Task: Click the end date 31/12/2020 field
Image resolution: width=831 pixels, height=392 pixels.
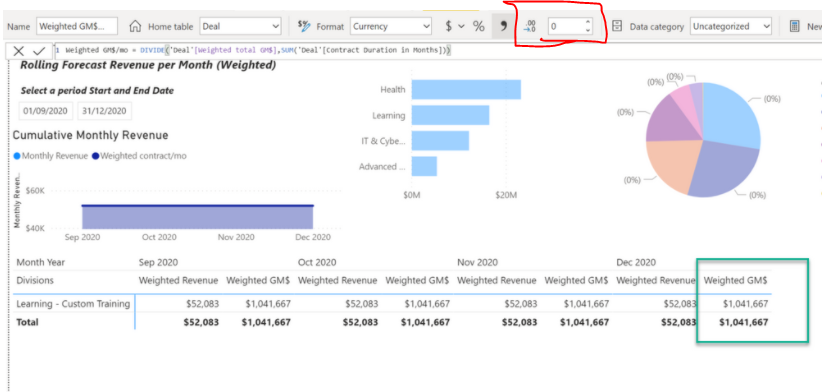Action: (104, 111)
